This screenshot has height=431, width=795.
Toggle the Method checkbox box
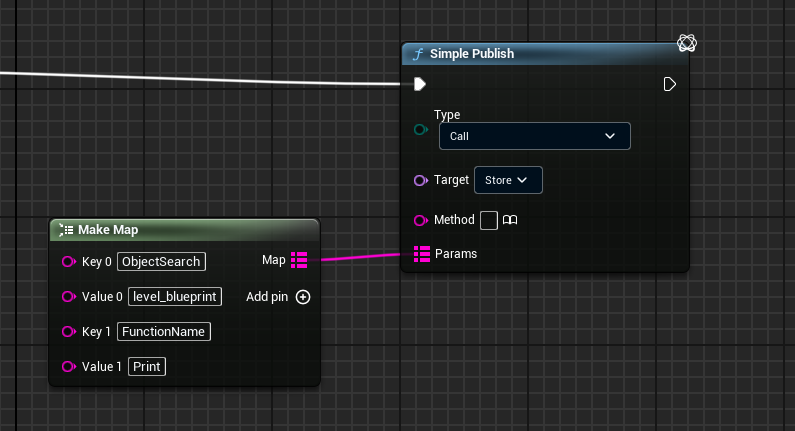[x=489, y=220]
